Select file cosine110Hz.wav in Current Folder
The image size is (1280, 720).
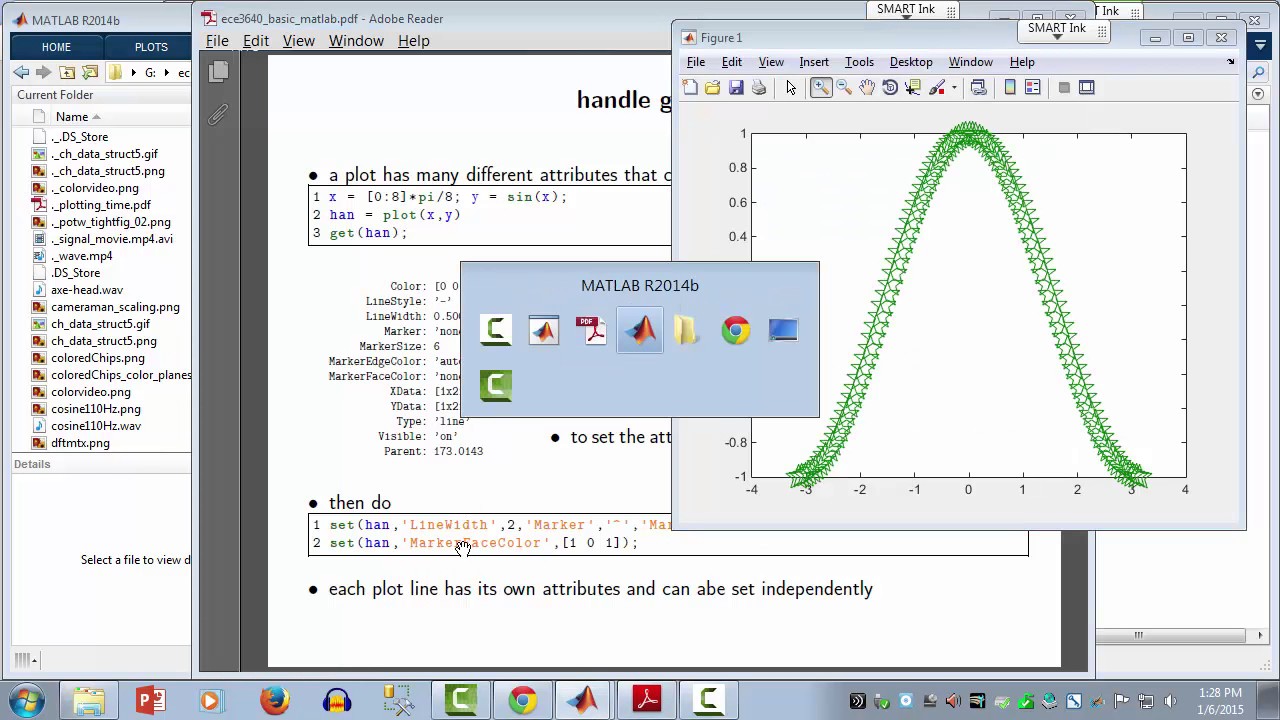pyautogui.click(x=95, y=426)
